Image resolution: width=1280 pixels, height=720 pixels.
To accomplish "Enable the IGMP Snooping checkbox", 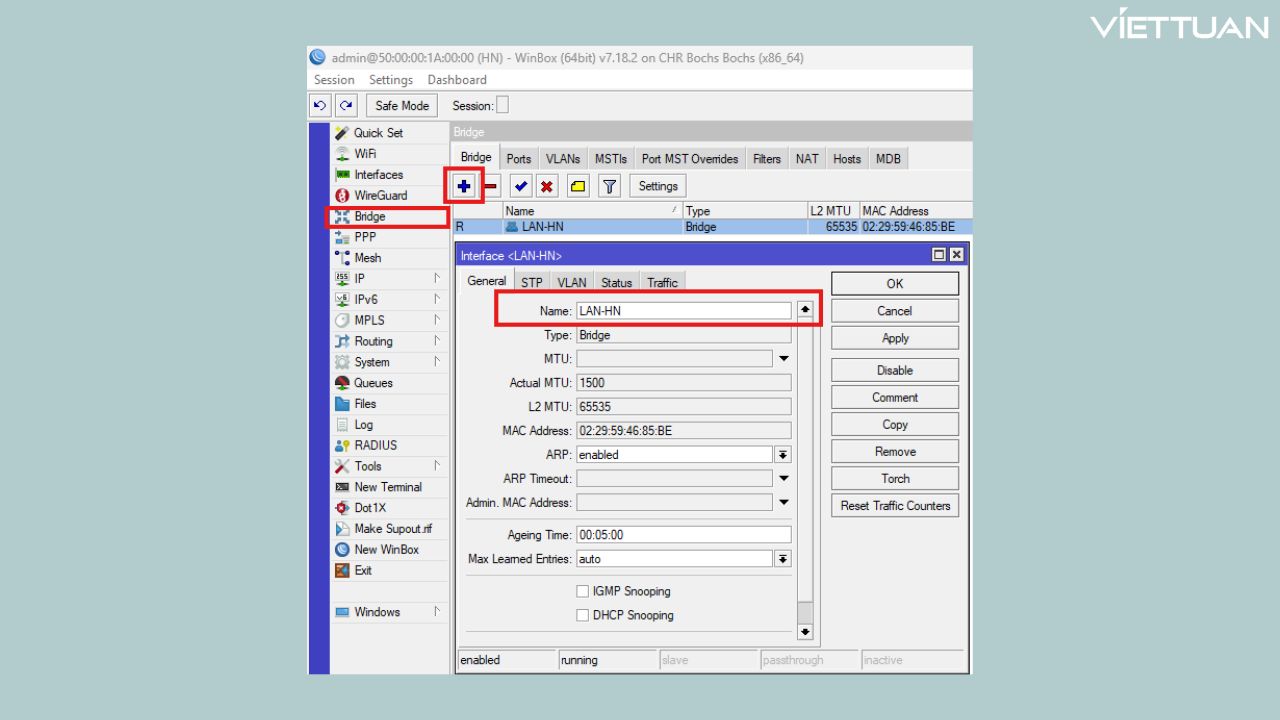I will pos(582,591).
